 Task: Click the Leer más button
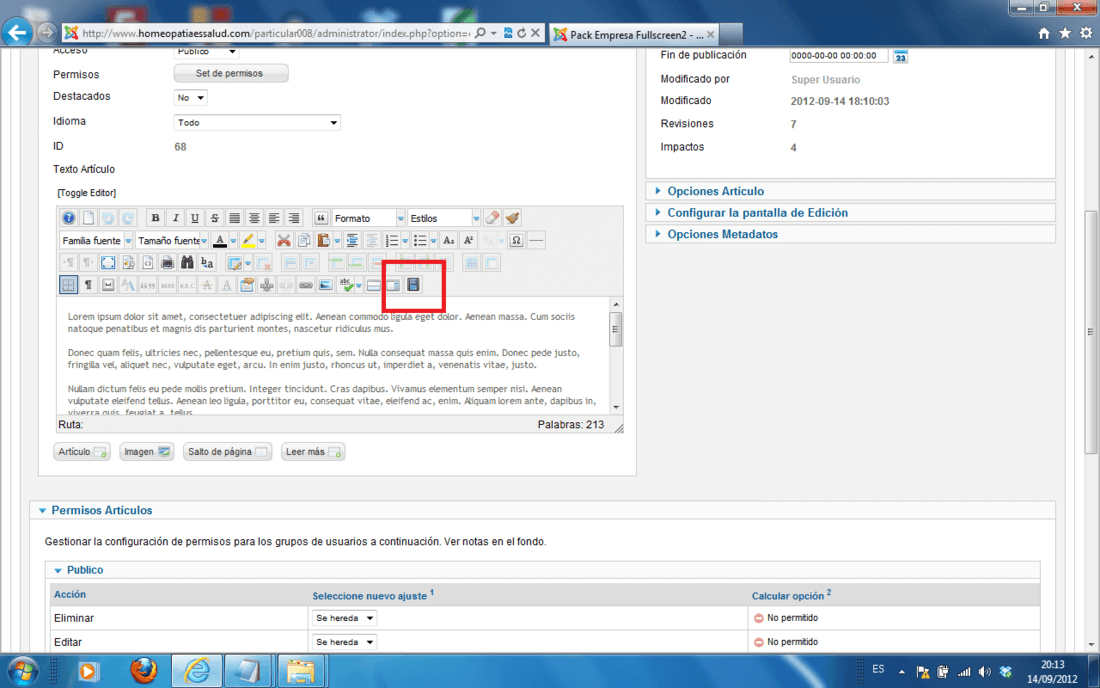(x=312, y=452)
